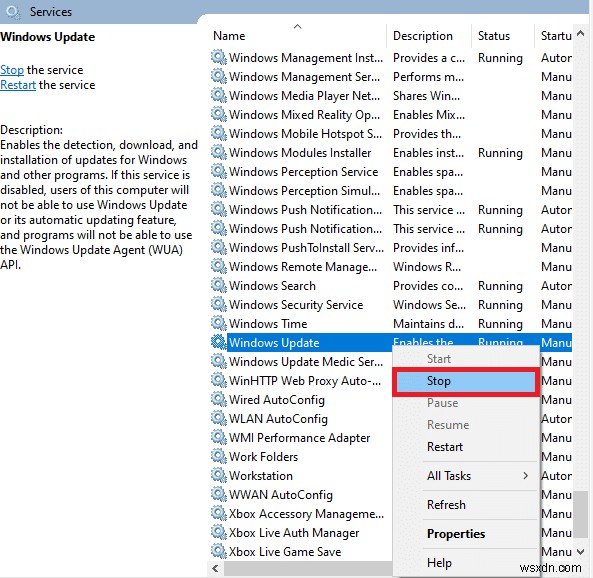Select the Windows Update Medic Ser... name

click(306, 362)
